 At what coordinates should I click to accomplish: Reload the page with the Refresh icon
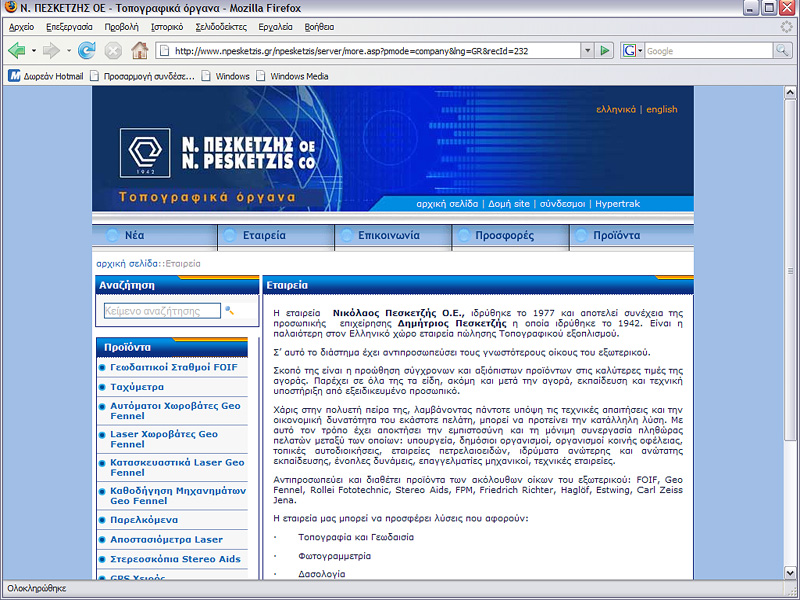[87, 51]
